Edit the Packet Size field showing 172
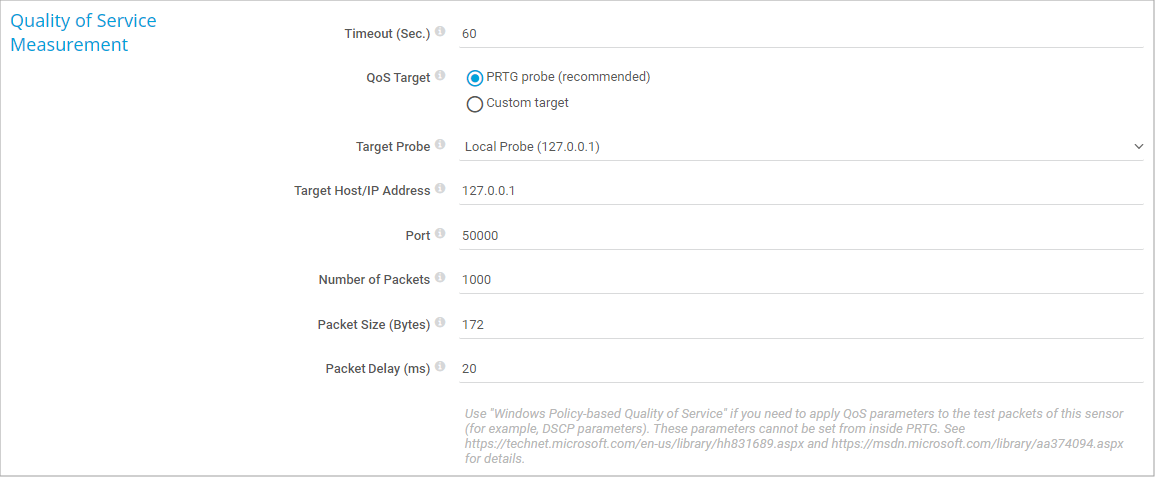Image resolution: width=1155 pixels, height=477 pixels. pyautogui.click(x=800, y=325)
